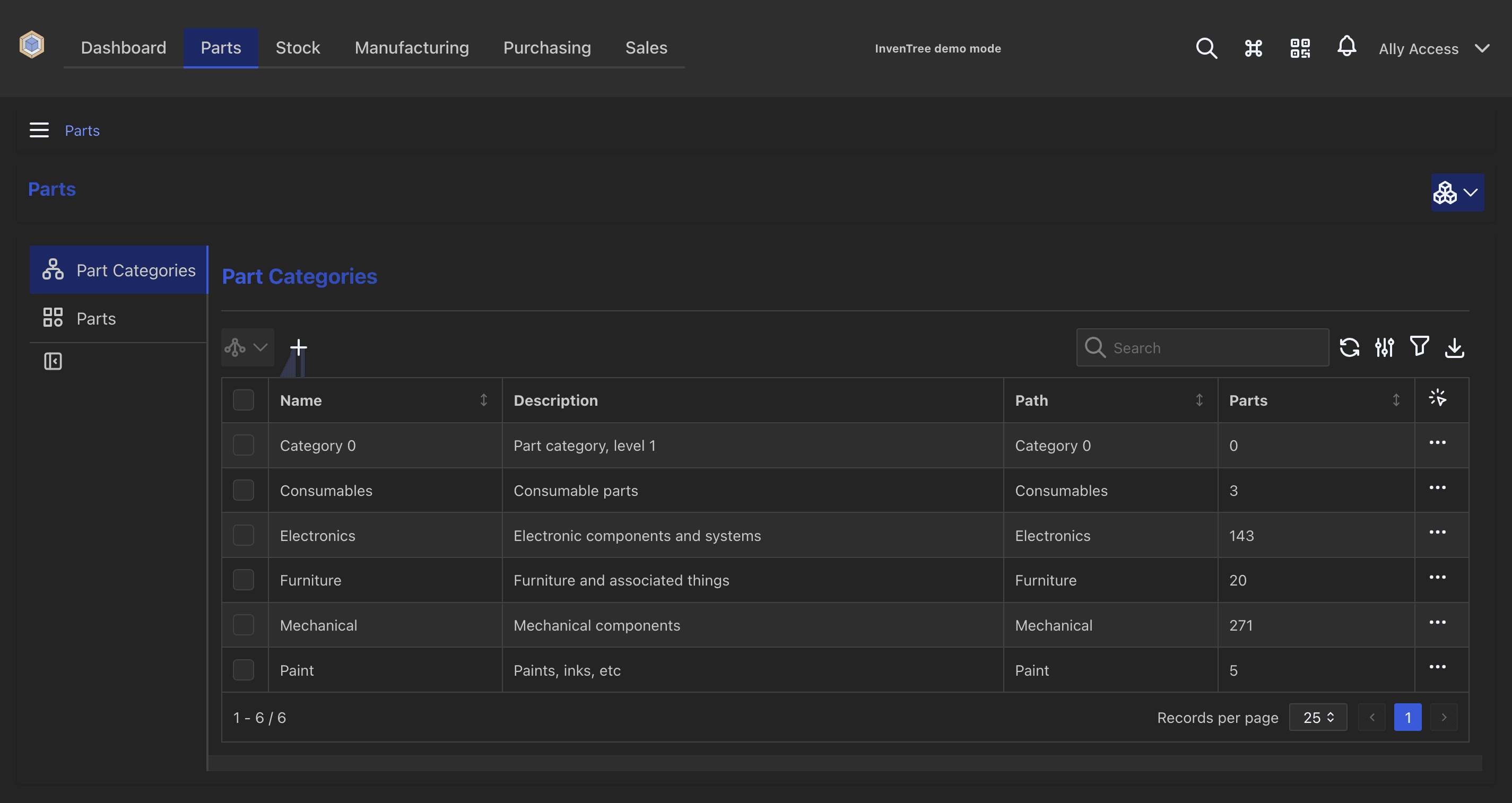Viewport: 1512px width, 803px height.
Task: Change the records per page value
Action: click(x=1318, y=717)
